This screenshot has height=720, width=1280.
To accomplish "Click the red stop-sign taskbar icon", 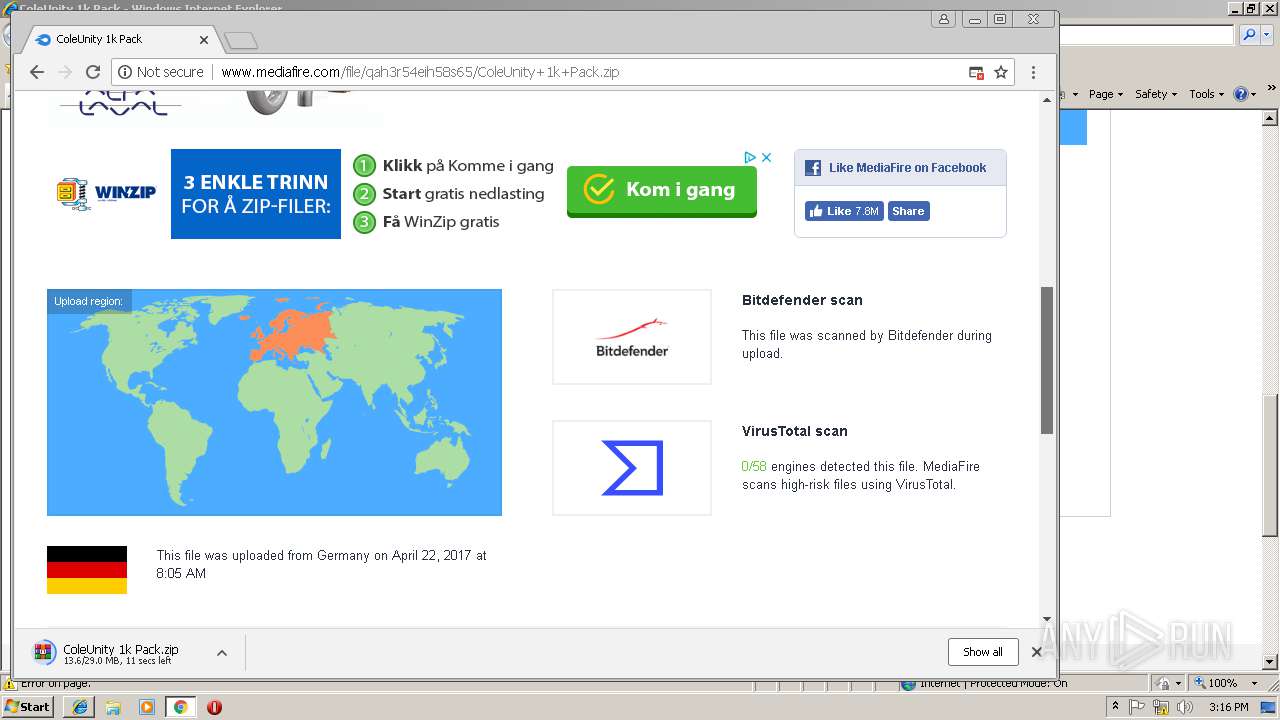I will [214, 707].
